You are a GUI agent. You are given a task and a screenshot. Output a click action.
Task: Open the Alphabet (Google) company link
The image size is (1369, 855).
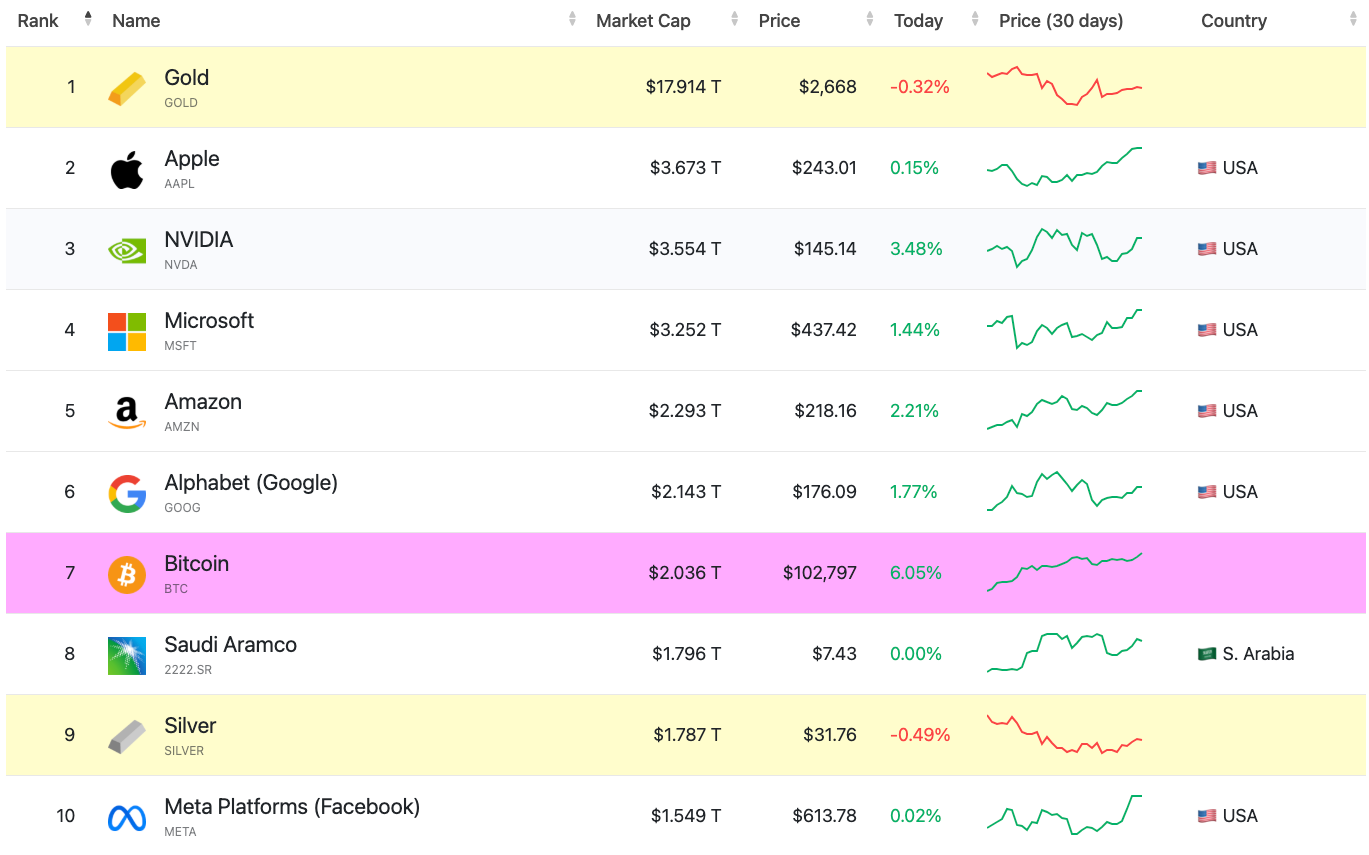[251, 482]
